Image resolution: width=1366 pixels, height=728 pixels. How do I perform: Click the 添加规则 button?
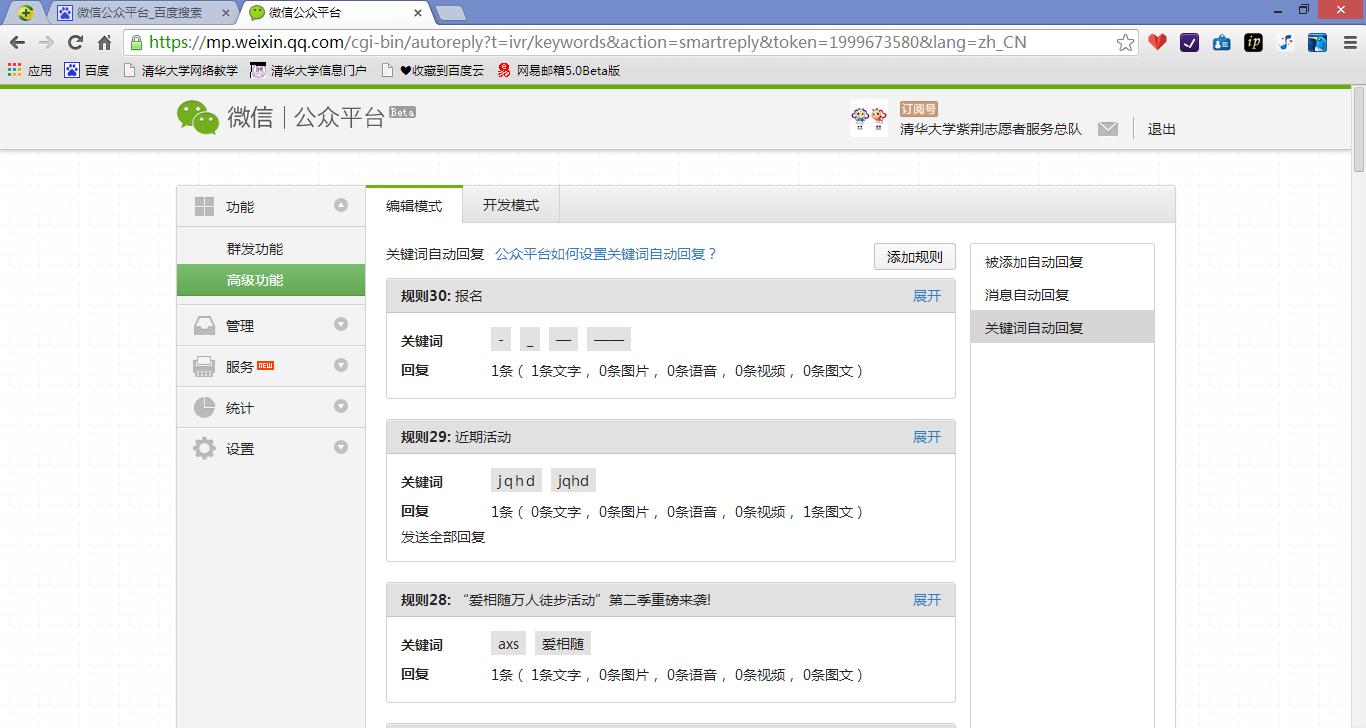coord(913,256)
